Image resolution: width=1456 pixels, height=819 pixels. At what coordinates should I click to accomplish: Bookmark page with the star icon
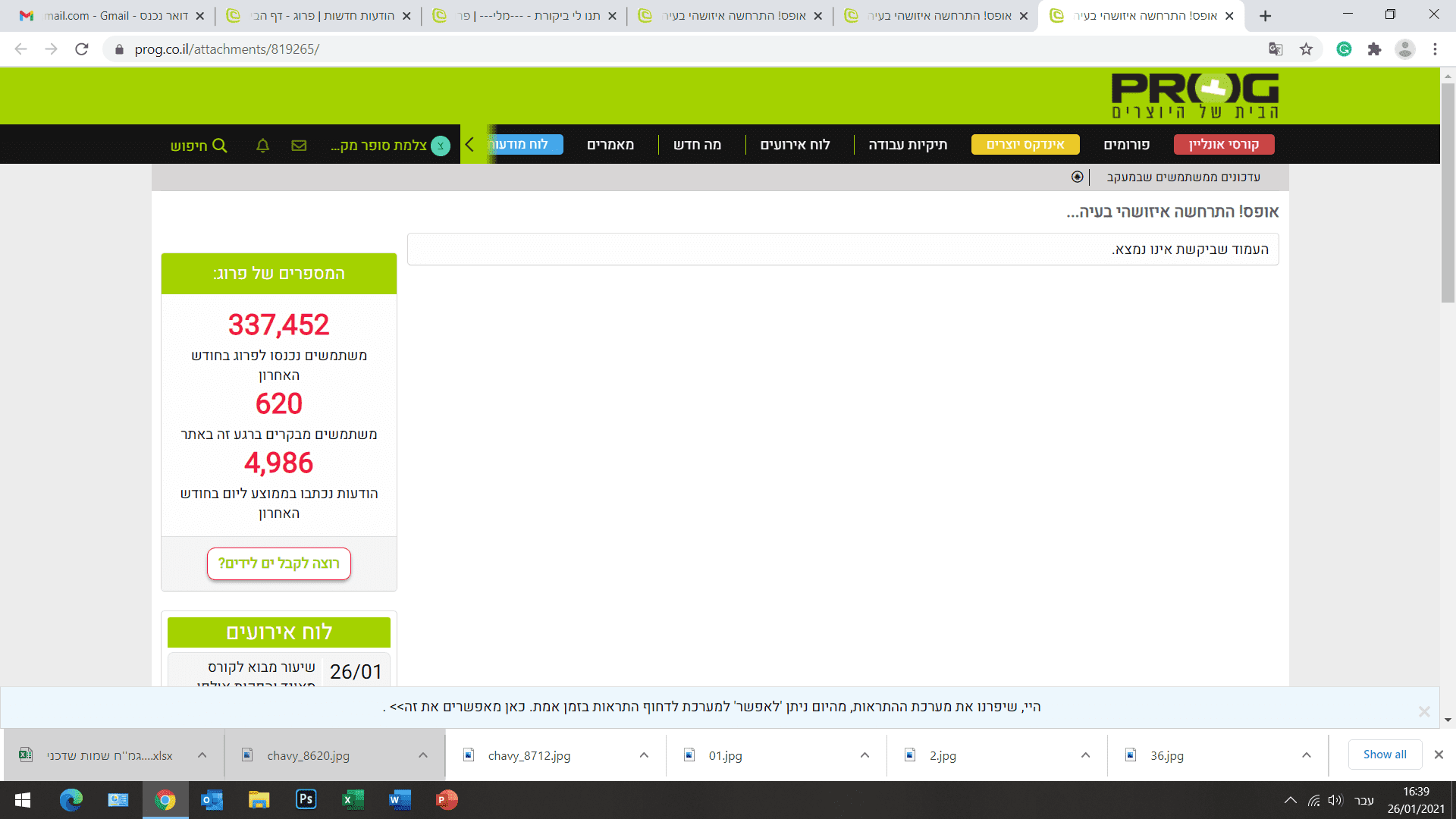pyautogui.click(x=1306, y=49)
